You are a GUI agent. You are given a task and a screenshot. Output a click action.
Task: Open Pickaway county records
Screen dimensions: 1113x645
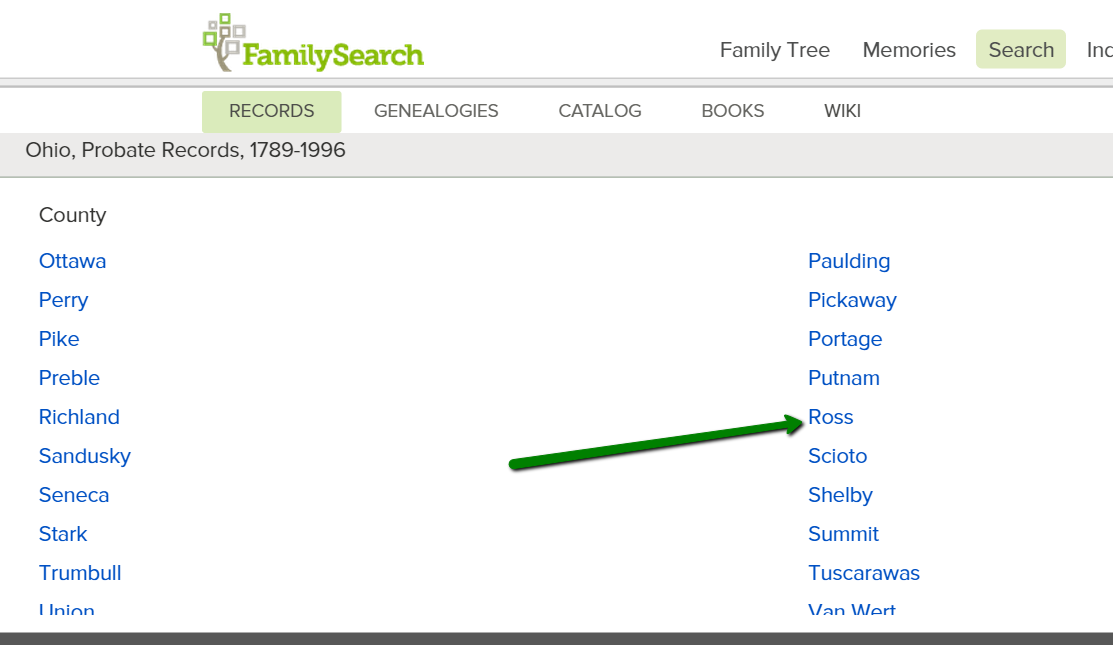(852, 300)
